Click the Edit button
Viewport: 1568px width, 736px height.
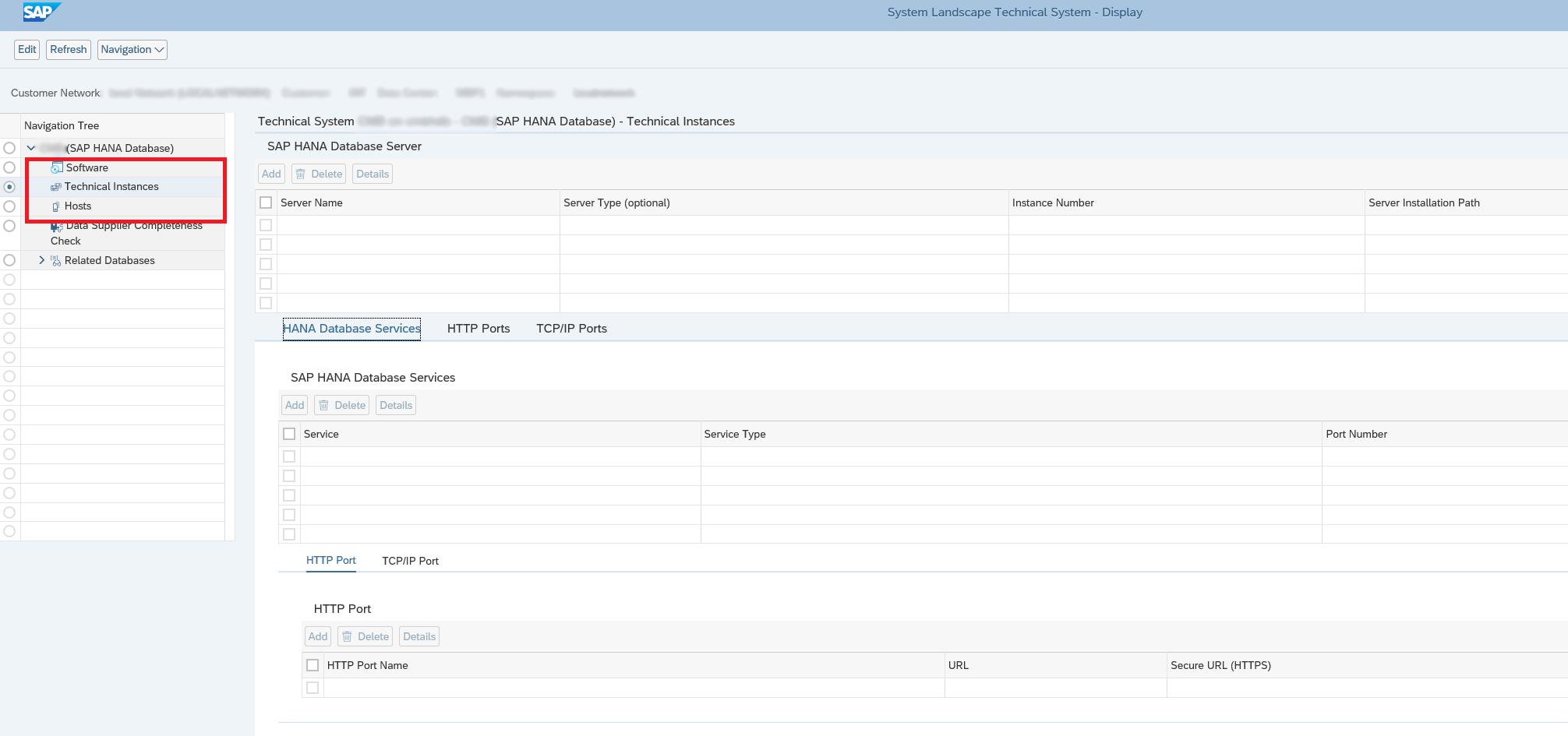[x=27, y=50]
